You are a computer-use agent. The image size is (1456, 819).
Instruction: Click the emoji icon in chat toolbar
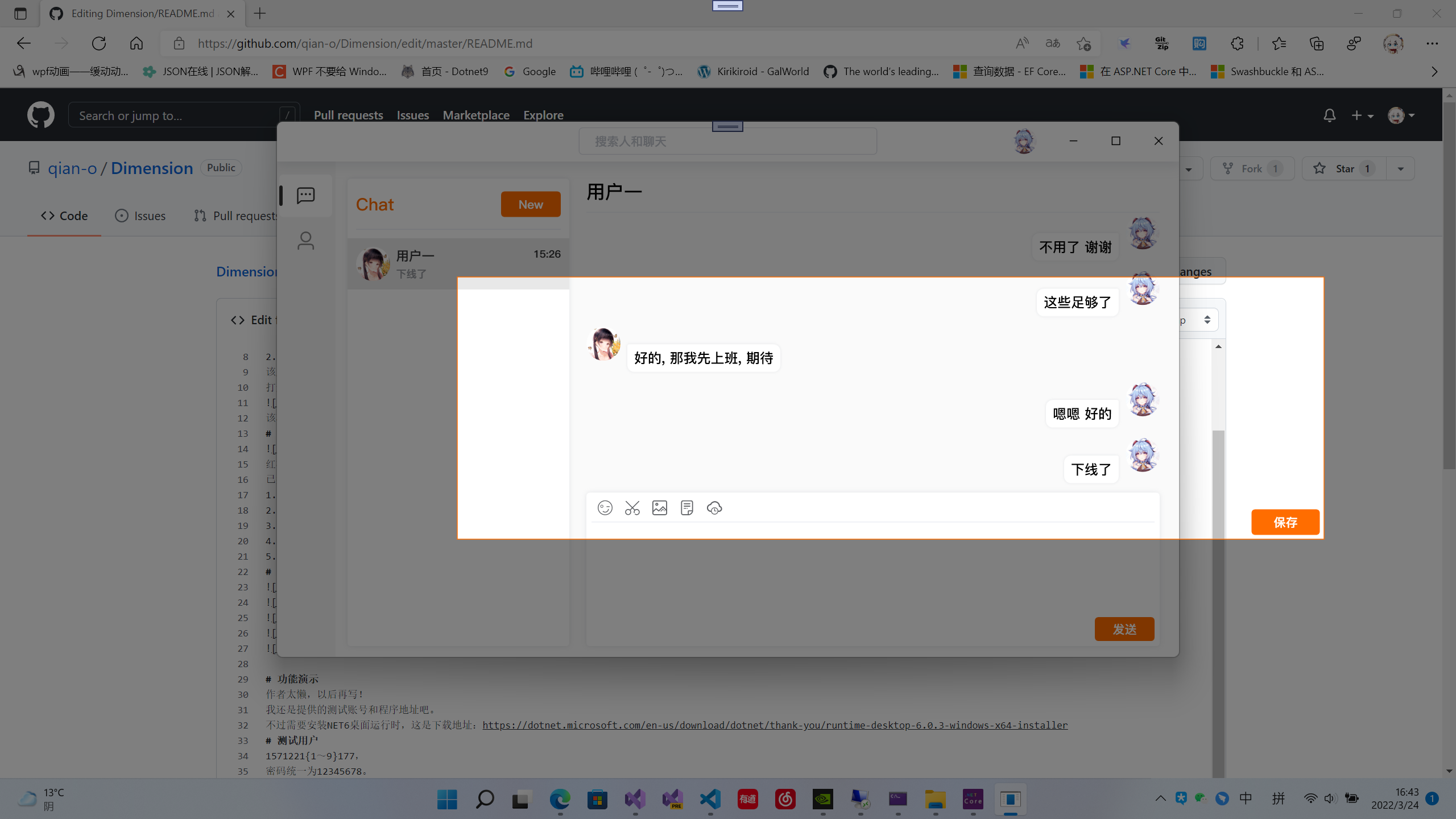pos(605,508)
